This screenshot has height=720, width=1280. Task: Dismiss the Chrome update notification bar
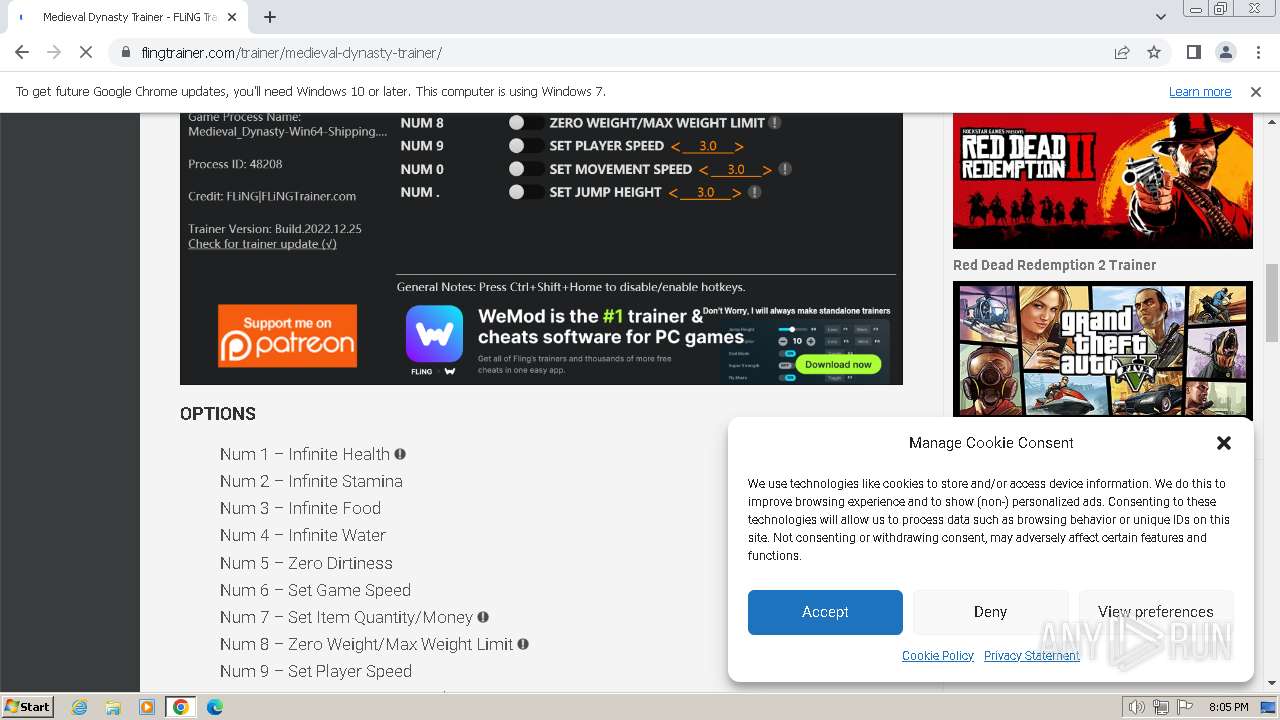1256,91
